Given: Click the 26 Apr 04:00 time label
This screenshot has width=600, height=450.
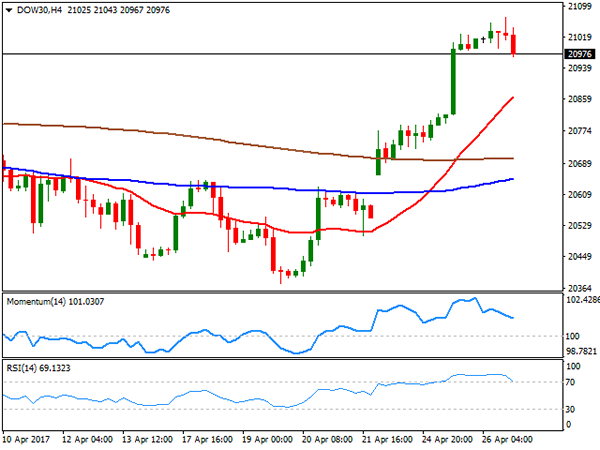Looking at the screenshot, I should pos(507,439).
